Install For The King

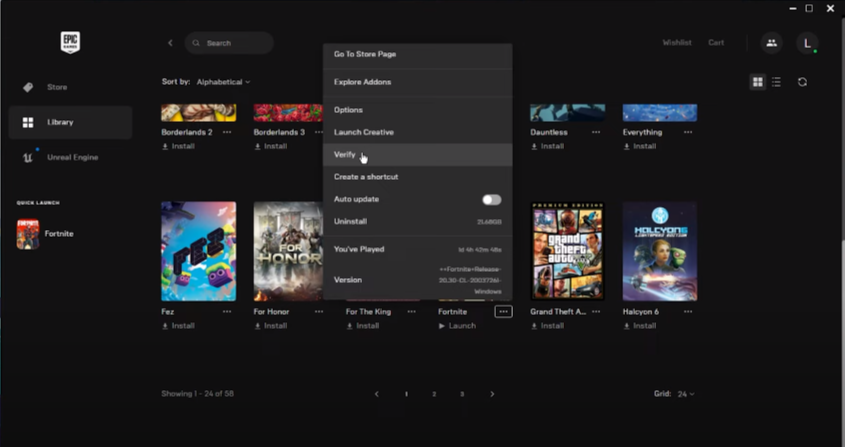[363, 326]
